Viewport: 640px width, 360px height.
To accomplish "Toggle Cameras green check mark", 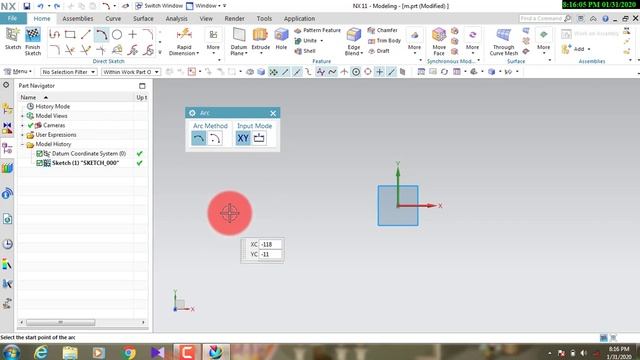I will point(31,125).
